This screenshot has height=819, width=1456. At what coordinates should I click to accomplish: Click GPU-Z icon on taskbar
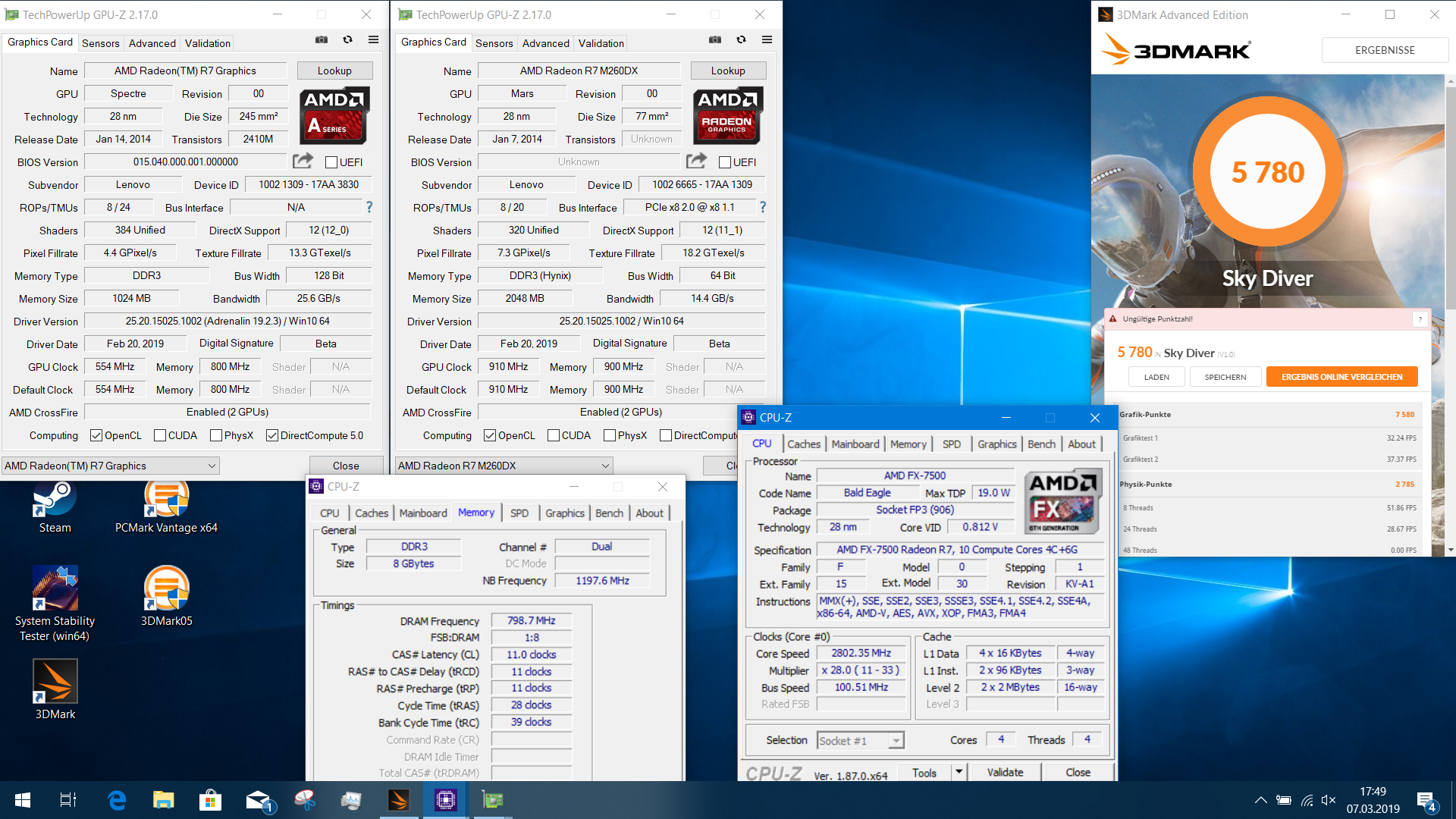[492, 800]
